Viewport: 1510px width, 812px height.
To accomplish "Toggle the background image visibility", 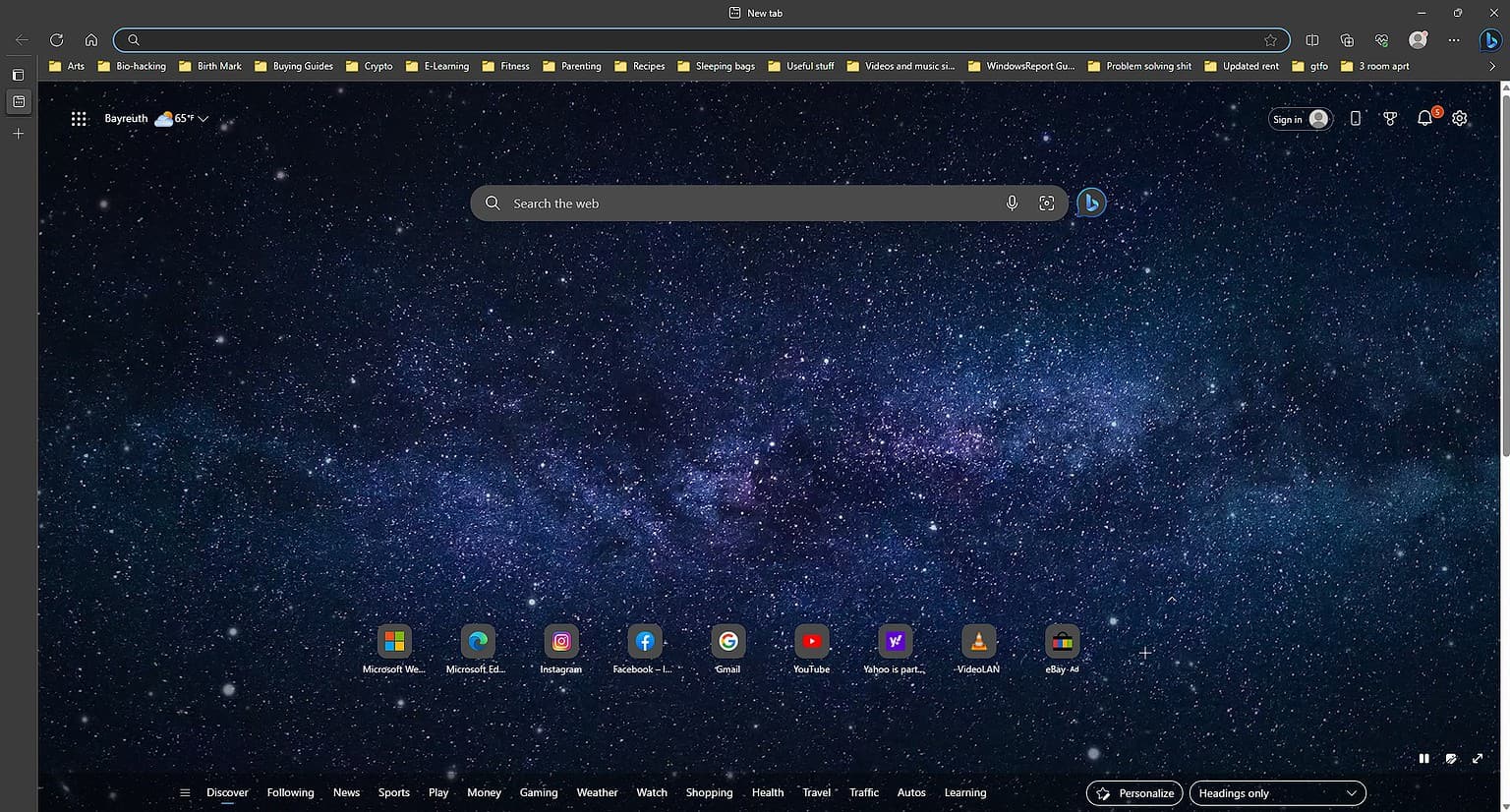I will (x=1451, y=758).
